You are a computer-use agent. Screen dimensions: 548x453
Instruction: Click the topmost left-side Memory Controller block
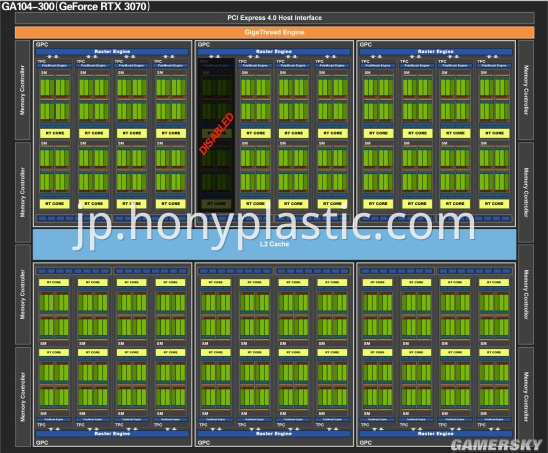(23, 90)
